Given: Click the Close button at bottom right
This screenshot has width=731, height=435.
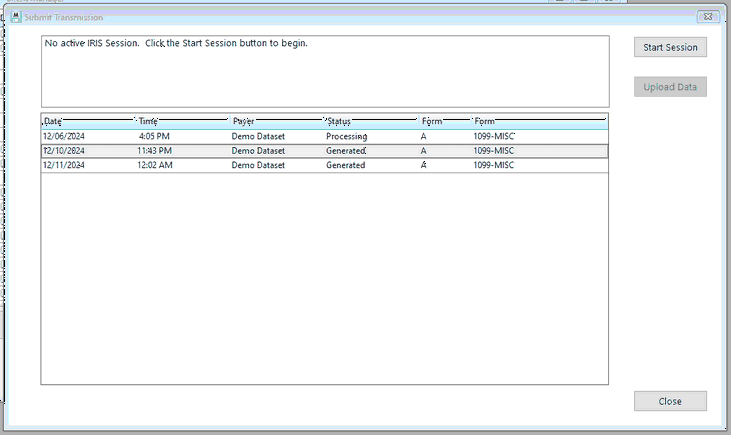Looking at the screenshot, I should tap(670, 401).
